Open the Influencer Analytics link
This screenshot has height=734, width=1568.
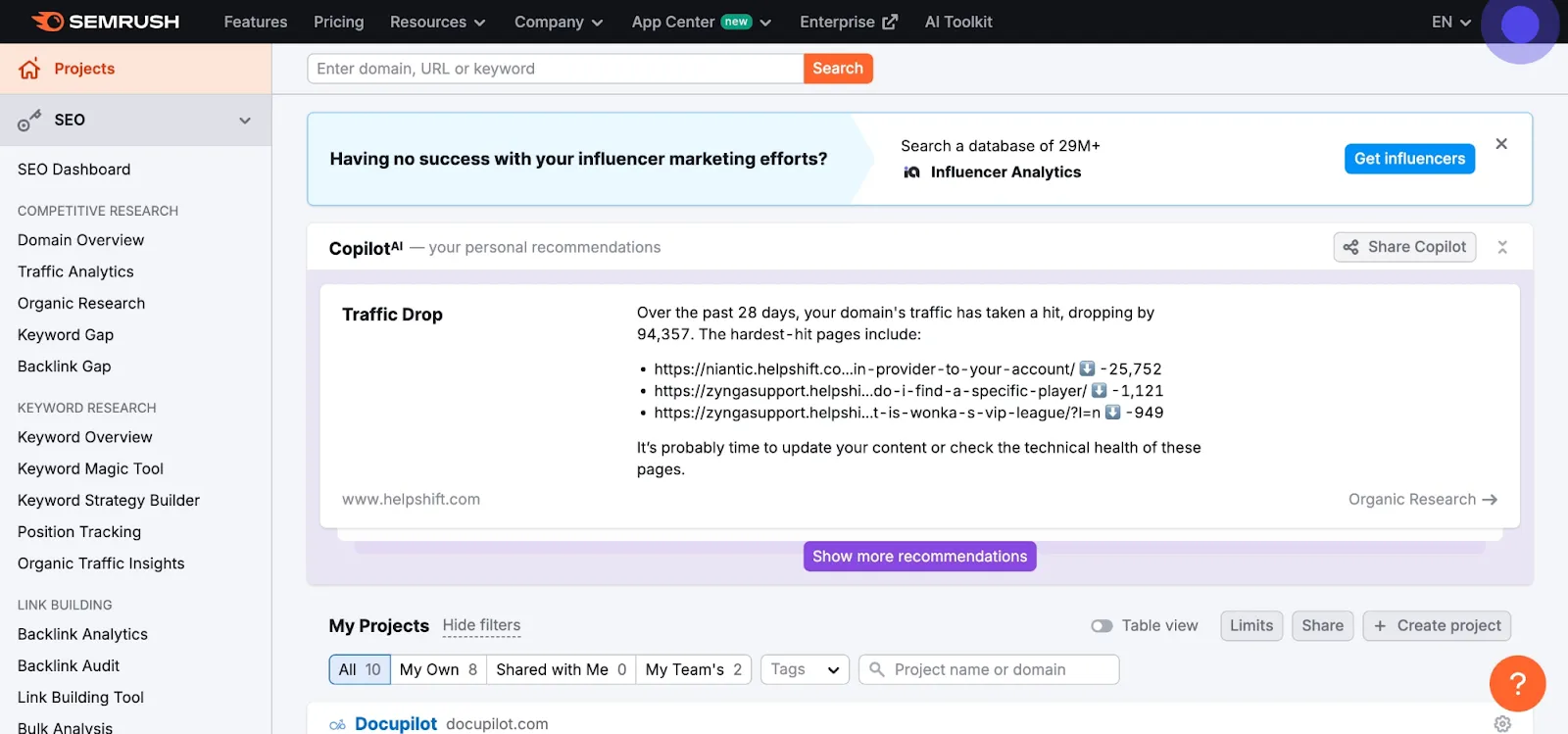[1005, 172]
